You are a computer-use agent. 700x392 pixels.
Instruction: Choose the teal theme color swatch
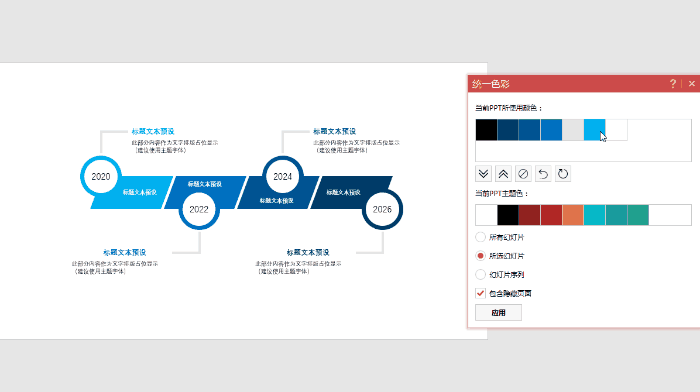pos(617,215)
